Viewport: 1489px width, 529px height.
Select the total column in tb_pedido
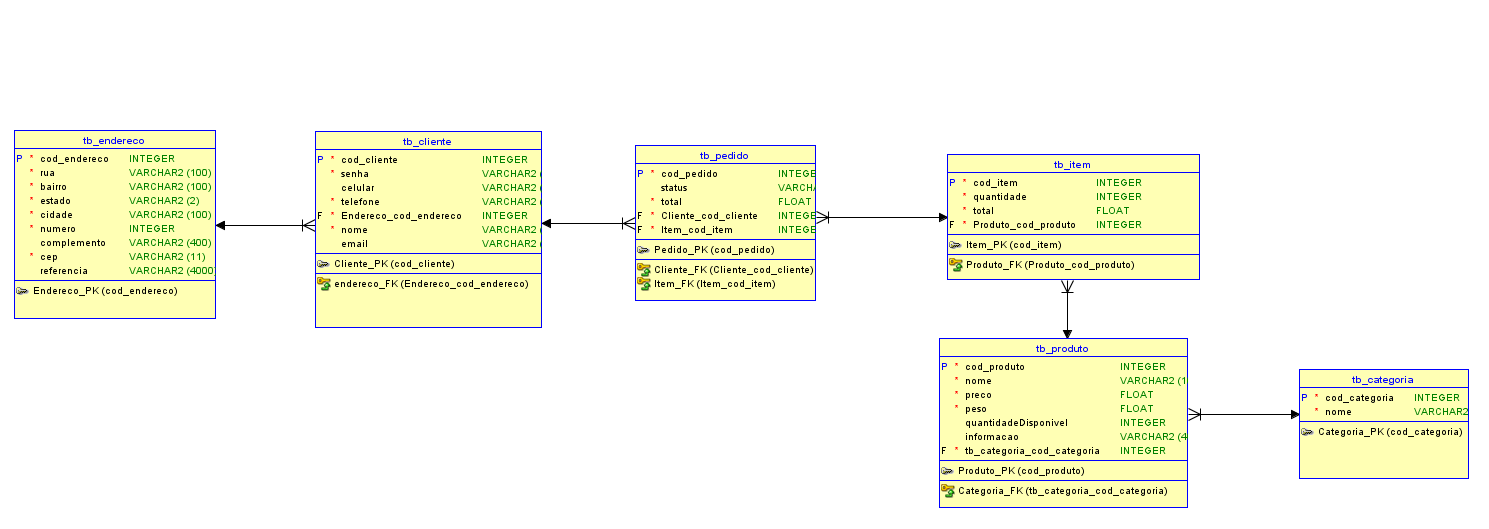point(725,201)
